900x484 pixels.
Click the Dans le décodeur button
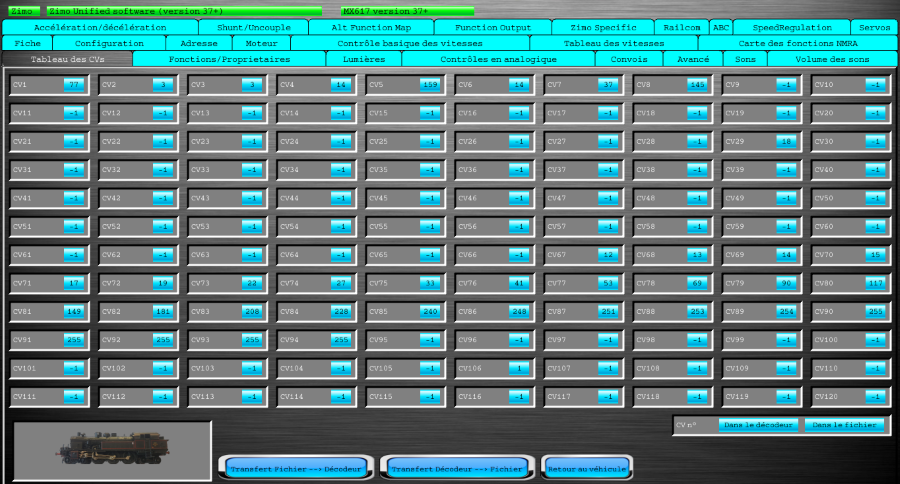758,425
